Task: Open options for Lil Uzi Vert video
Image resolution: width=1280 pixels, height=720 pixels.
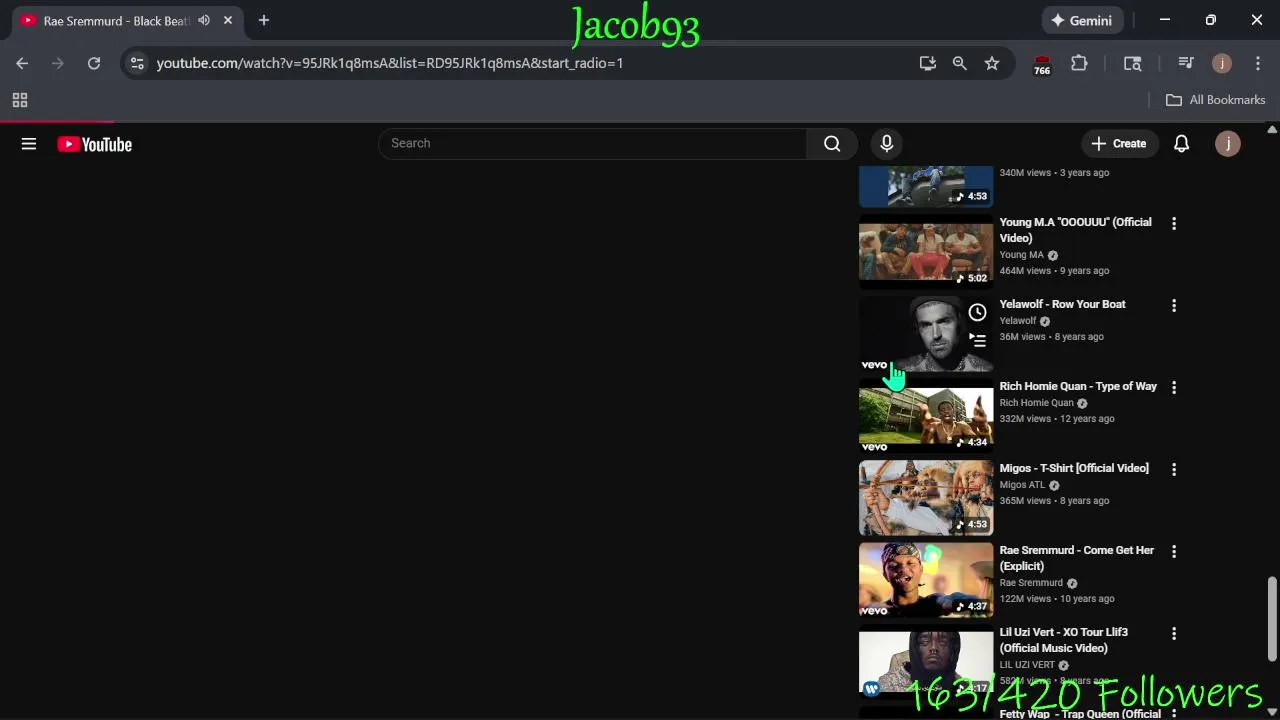Action: click(1174, 634)
